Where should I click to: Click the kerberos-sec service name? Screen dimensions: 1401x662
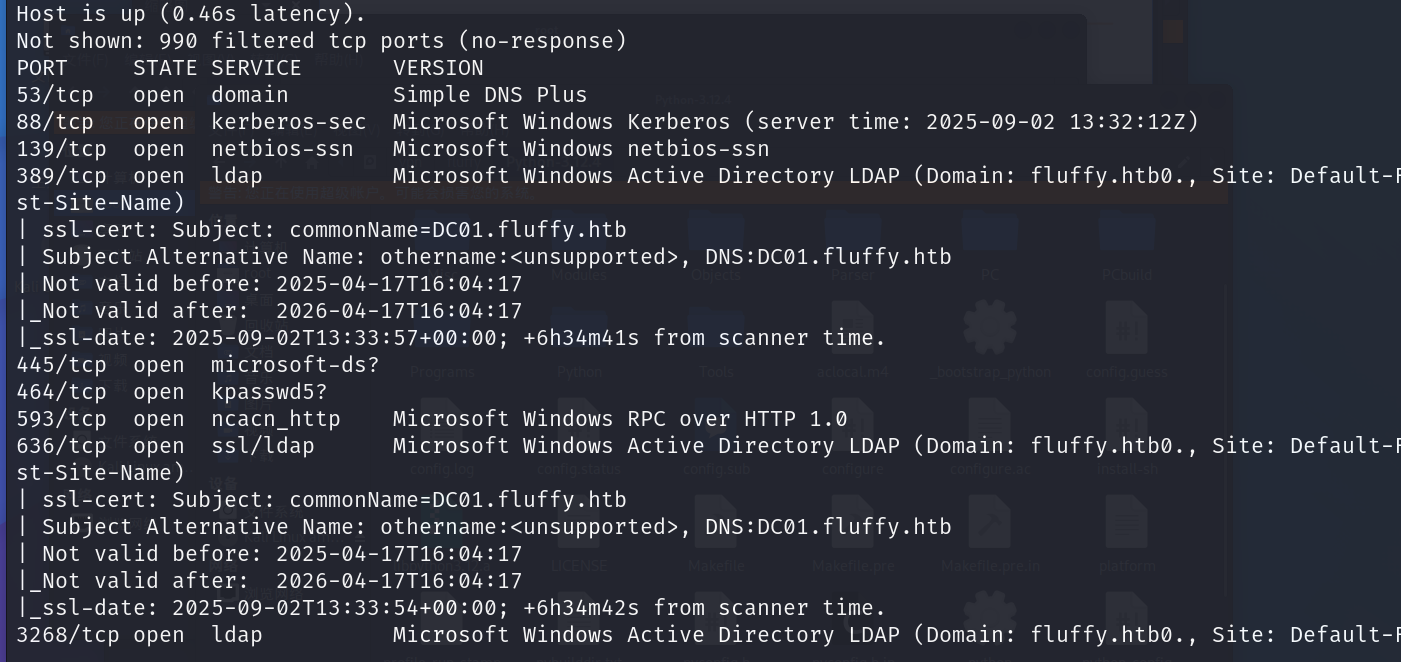pyautogui.click(x=288, y=122)
